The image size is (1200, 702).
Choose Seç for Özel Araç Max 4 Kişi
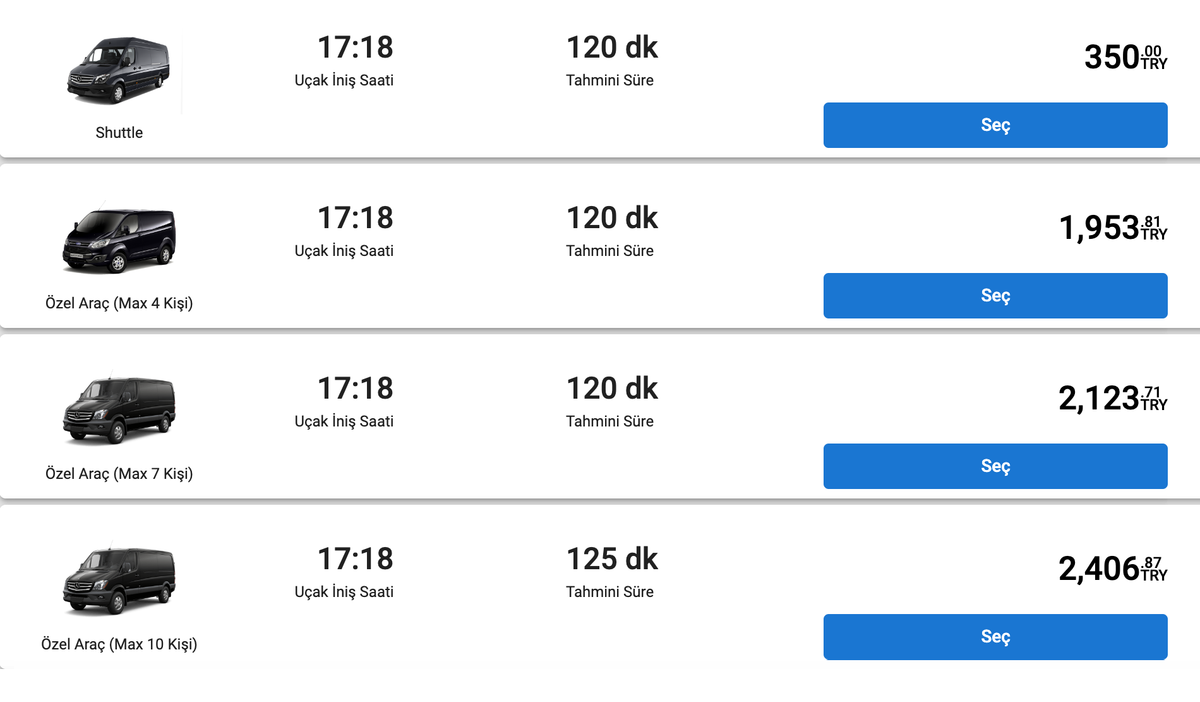coord(995,296)
